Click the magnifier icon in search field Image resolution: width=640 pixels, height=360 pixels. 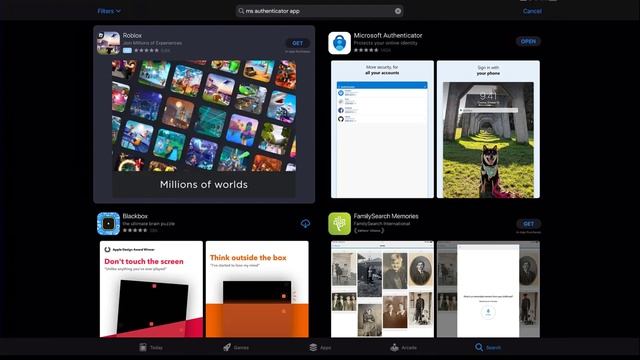[x=241, y=11]
